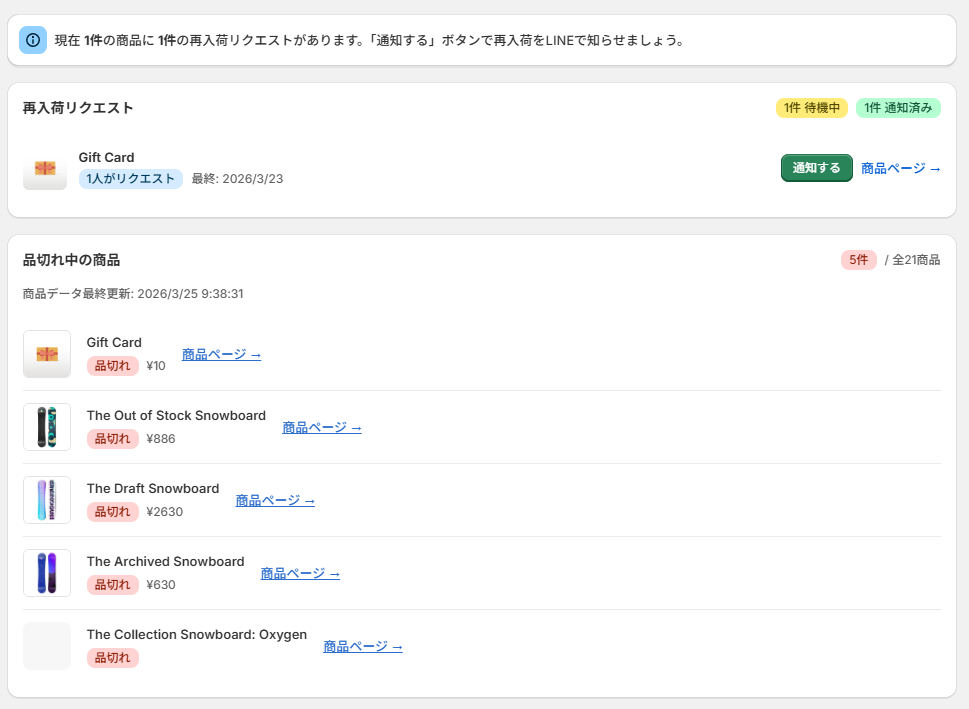The height and width of the screenshot is (709, 969).
Task: Select The Archived Snowboard thumbnail
Action: pyautogui.click(x=45, y=573)
